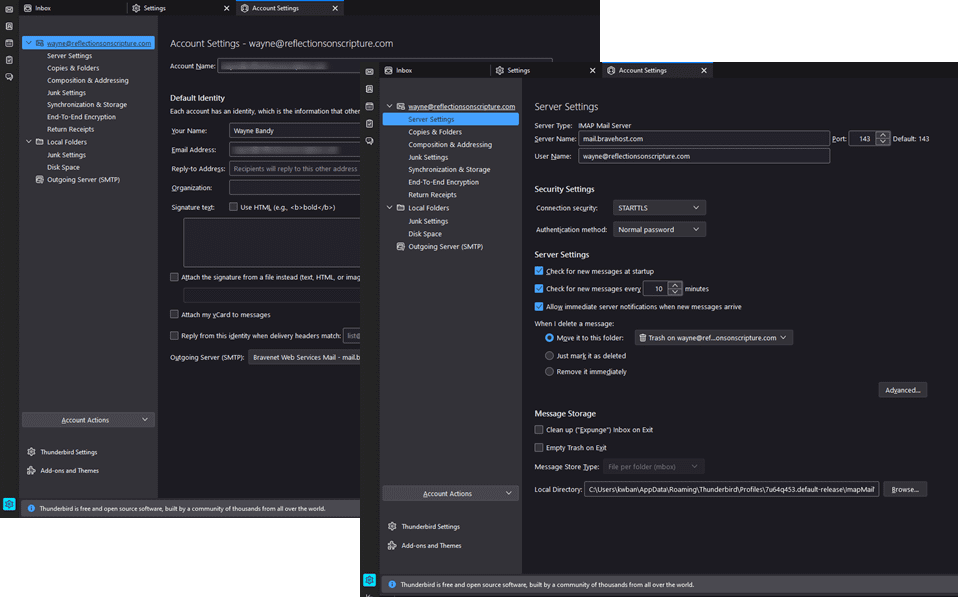Select Just mark it as deleted
The width and height of the screenshot is (958, 597).
[549, 356]
